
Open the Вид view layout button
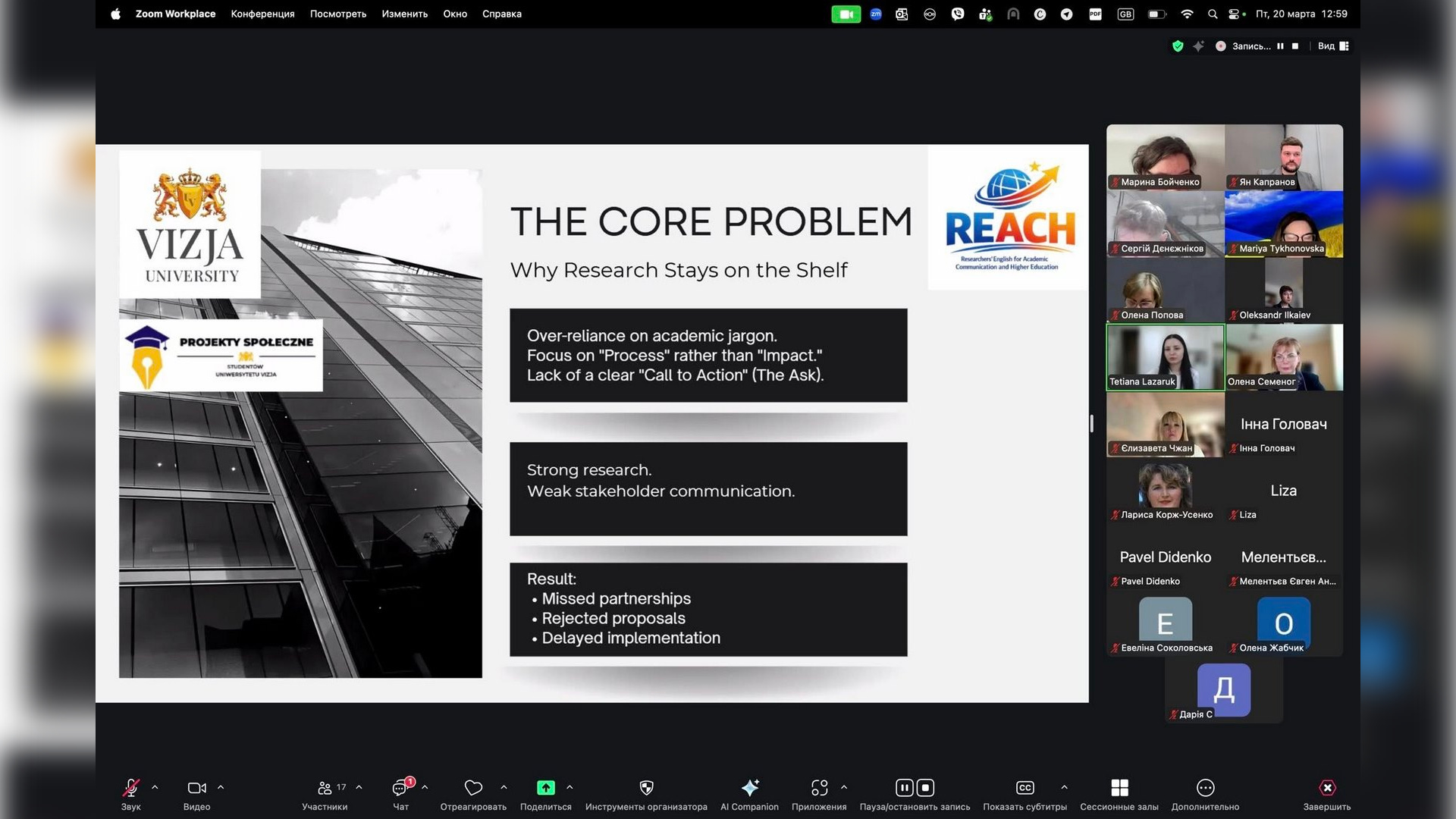click(x=1332, y=46)
